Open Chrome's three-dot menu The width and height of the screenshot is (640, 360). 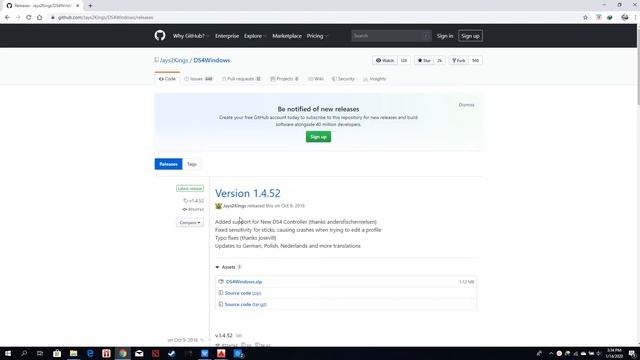pos(635,18)
